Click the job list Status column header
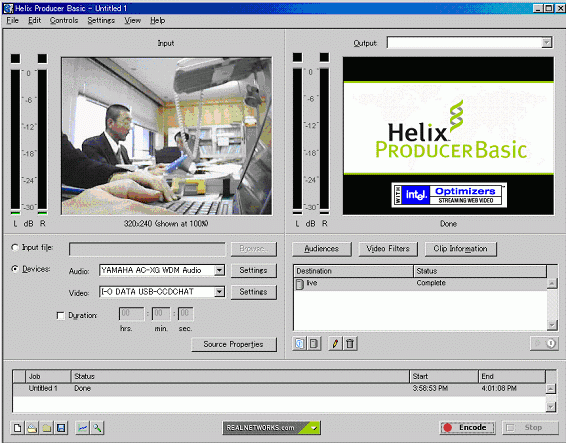The height and width of the screenshot is (443, 566). (240, 376)
